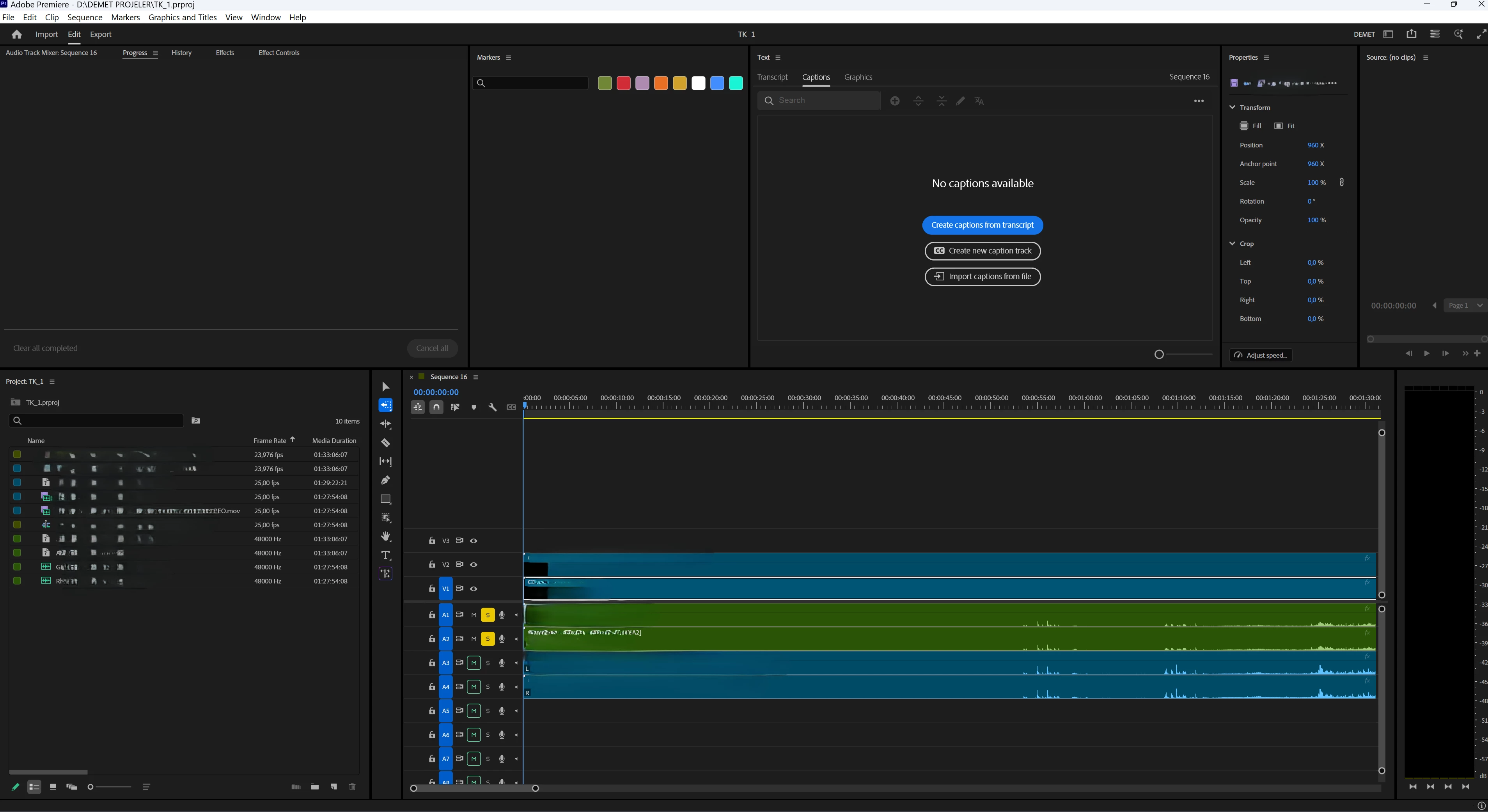Select the Pen tool
Viewport: 1488px width, 812px height.
(x=385, y=480)
